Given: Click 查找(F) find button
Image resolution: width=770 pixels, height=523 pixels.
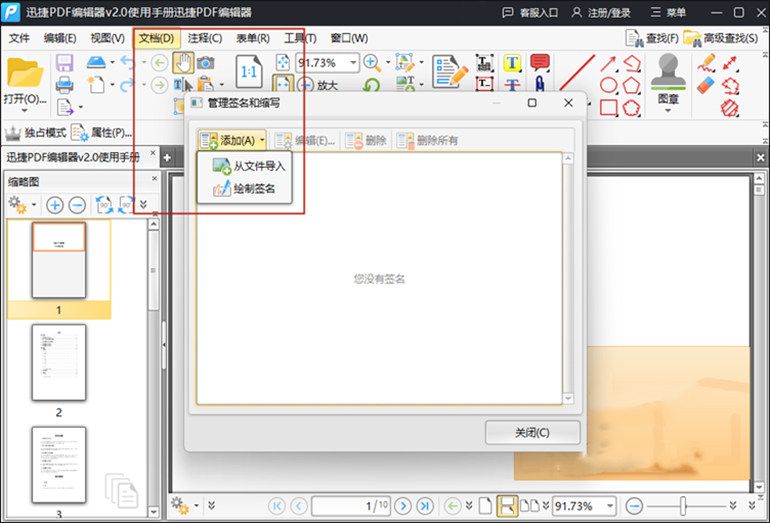Looking at the screenshot, I should [652, 38].
